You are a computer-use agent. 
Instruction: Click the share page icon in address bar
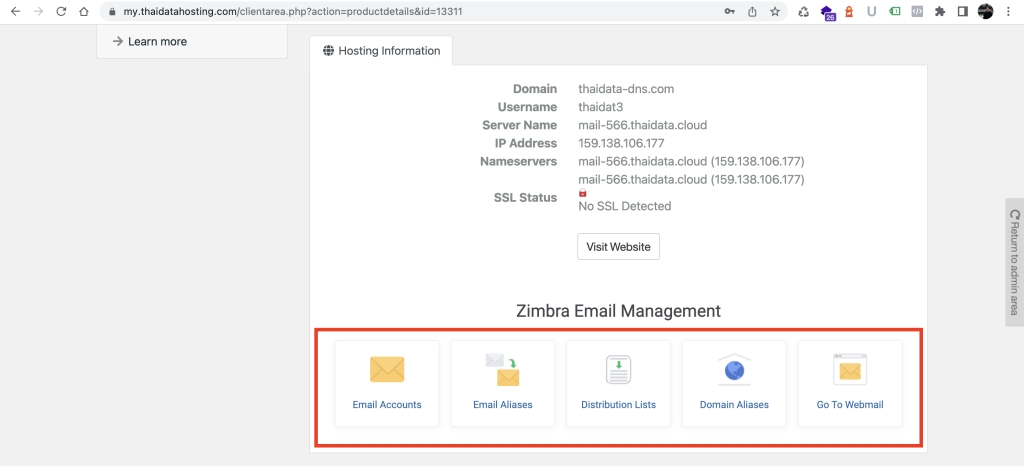tap(752, 12)
